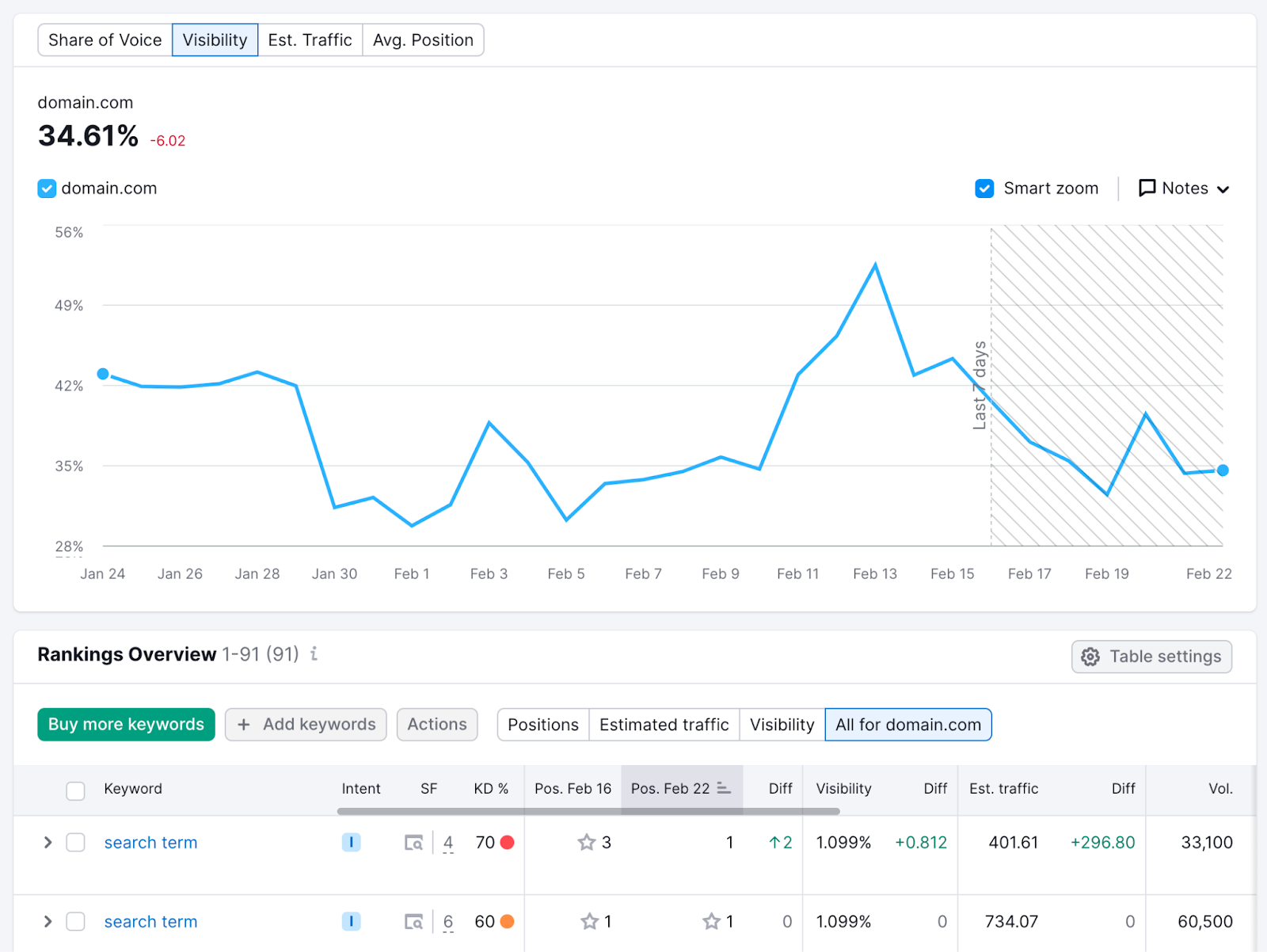Click the info icon beside Rankings Overview
Screen dimensions: 1267x952
click(314, 655)
